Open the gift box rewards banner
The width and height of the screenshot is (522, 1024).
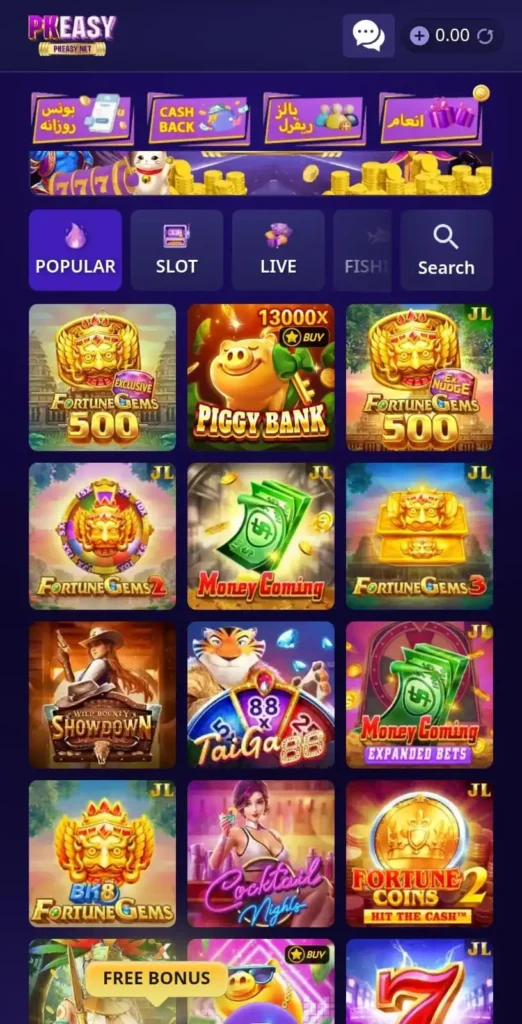click(432, 118)
